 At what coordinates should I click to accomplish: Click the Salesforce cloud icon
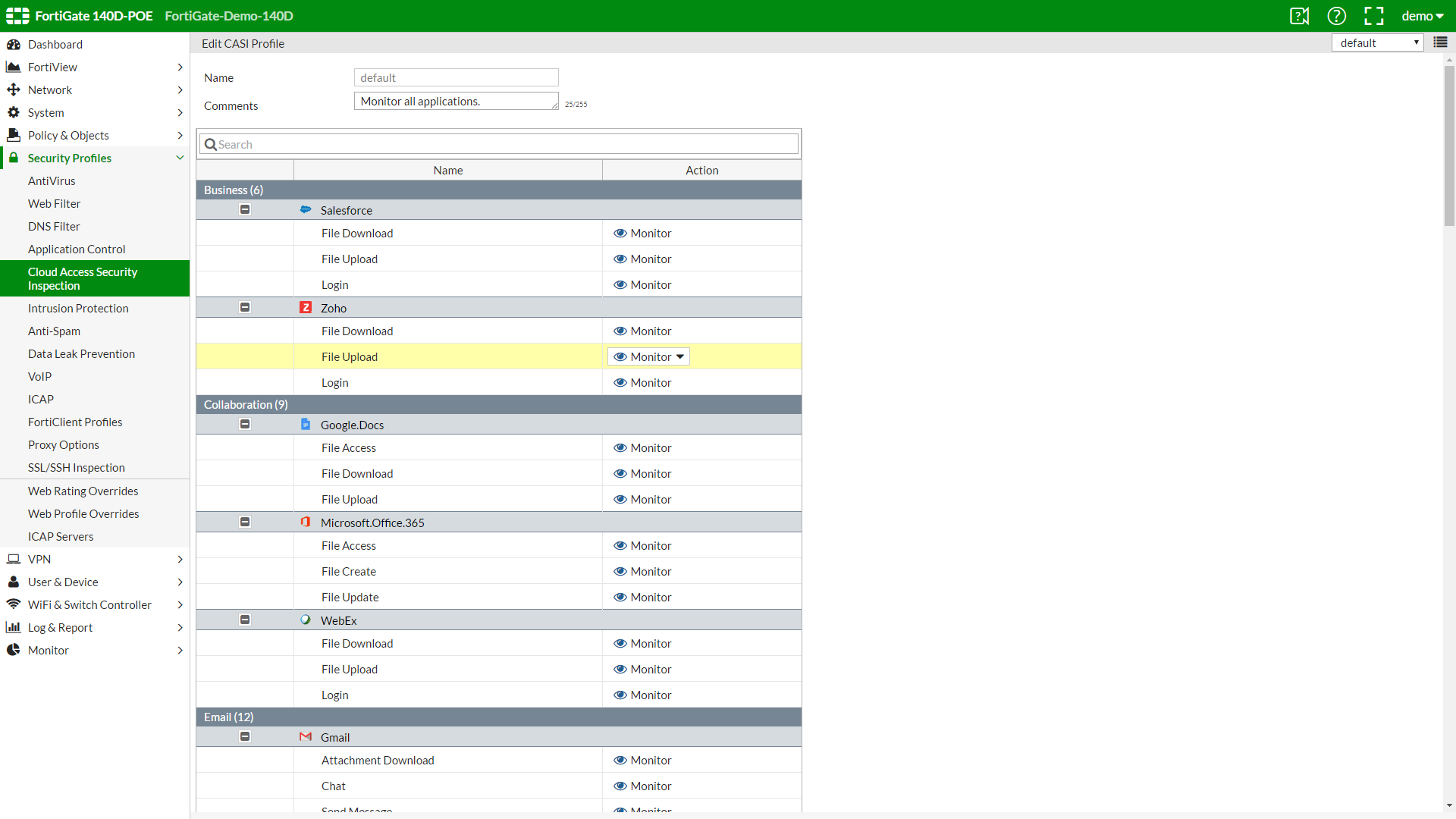click(x=306, y=210)
